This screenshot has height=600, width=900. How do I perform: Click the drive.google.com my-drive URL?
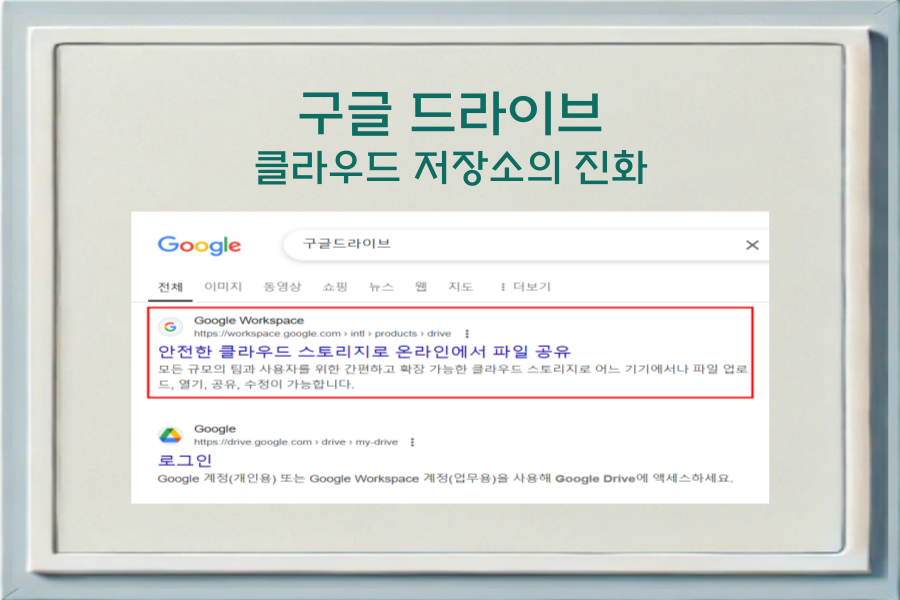tap(296, 442)
